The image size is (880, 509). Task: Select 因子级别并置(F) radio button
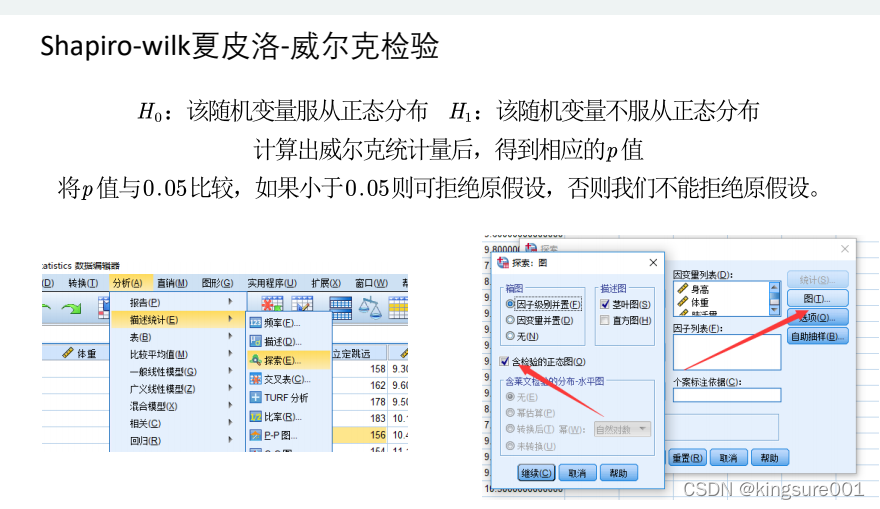[510, 304]
